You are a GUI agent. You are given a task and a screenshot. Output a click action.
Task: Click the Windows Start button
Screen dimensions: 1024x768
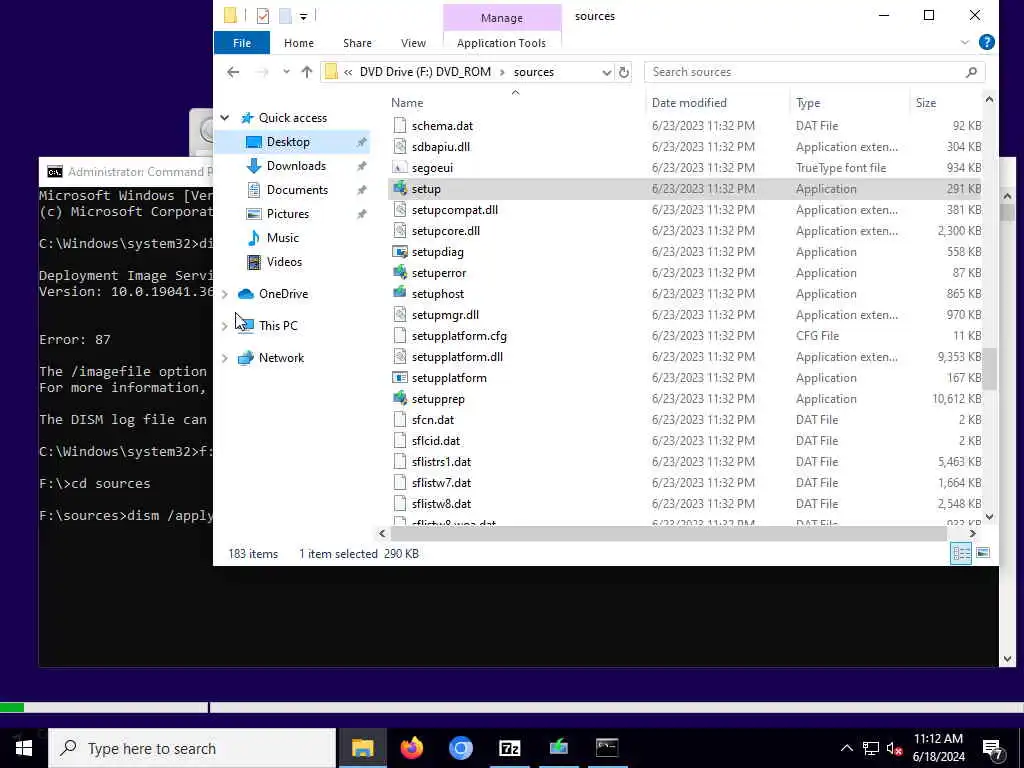tap(24, 748)
